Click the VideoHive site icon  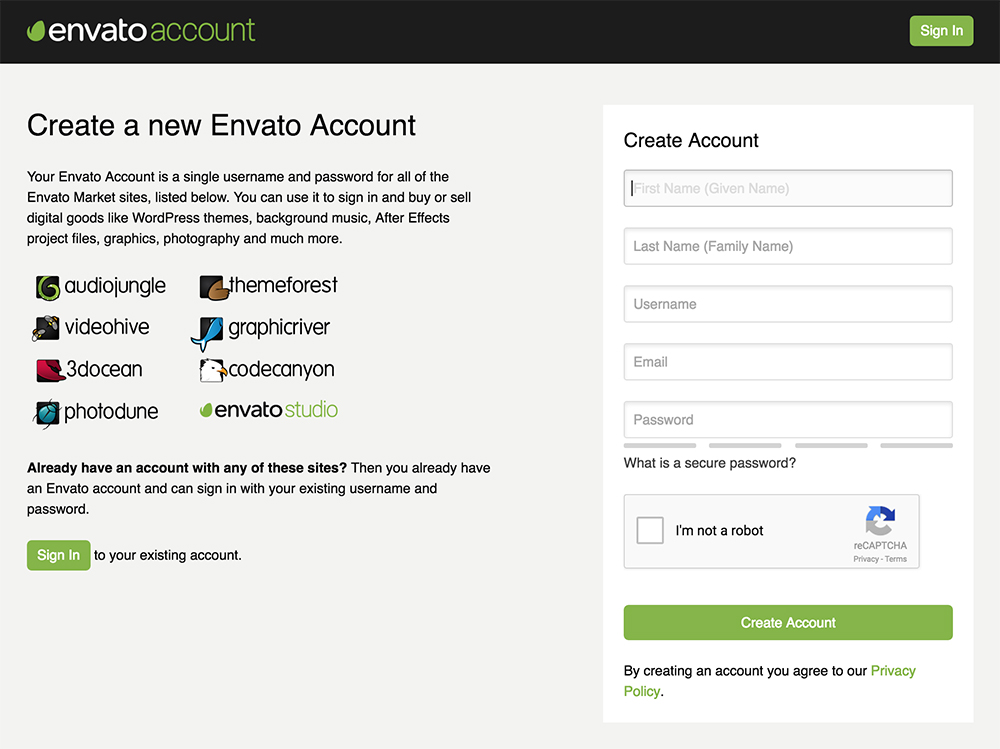point(45,327)
